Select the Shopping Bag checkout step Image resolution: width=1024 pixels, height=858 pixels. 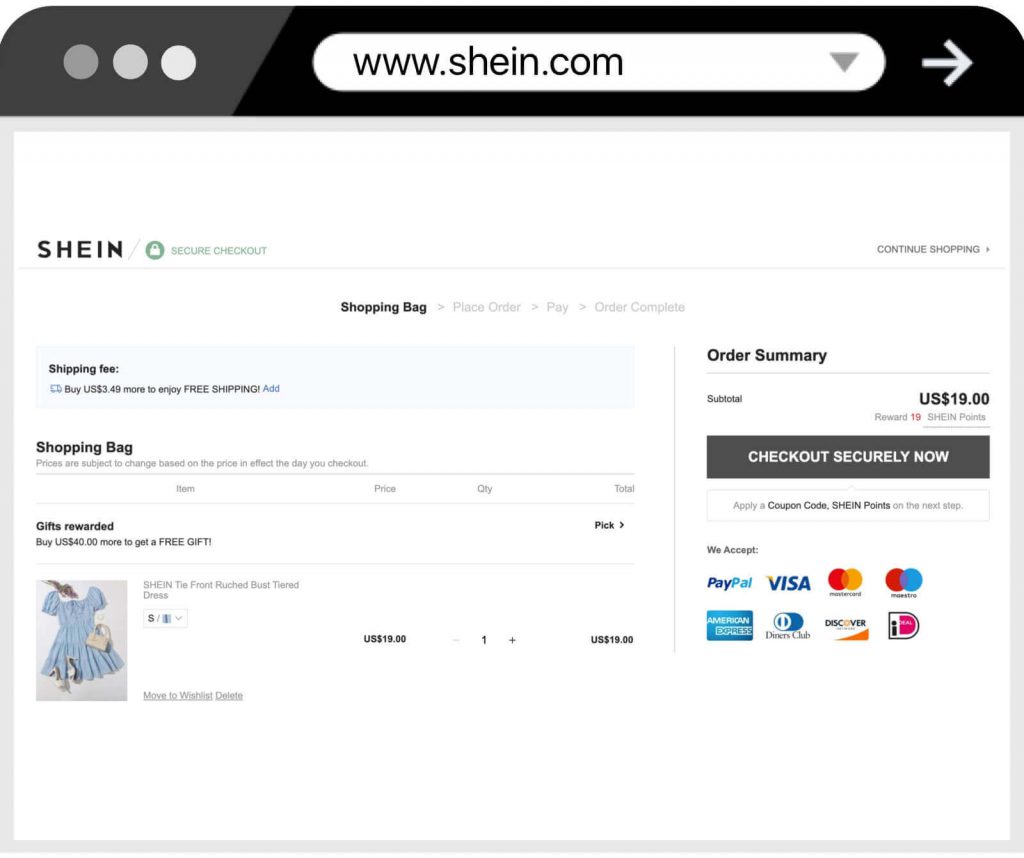[383, 307]
